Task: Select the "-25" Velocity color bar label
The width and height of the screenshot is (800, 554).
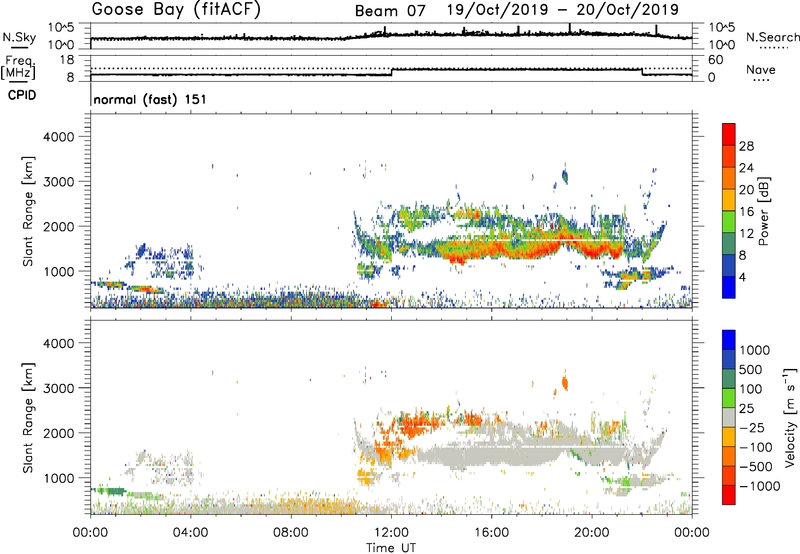Action: click(752, 428)
